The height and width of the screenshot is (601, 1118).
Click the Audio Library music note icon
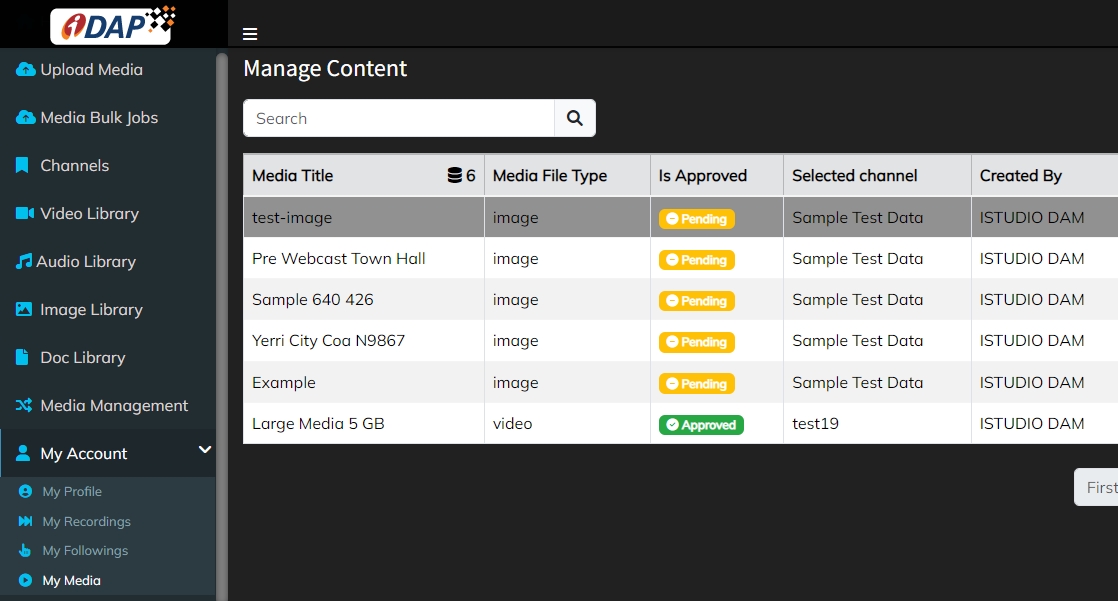[24, 261]
